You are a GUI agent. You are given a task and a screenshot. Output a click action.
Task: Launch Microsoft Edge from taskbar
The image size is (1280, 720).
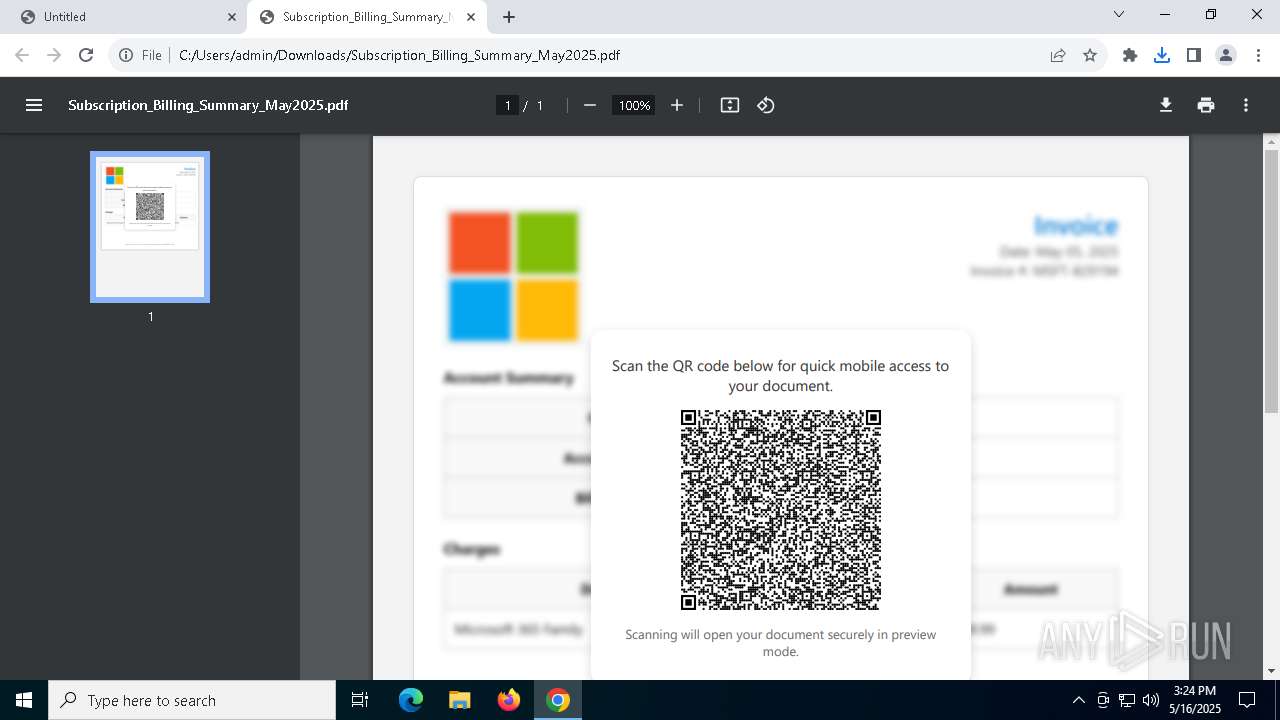pyautogui.click(x=411, y=700)
